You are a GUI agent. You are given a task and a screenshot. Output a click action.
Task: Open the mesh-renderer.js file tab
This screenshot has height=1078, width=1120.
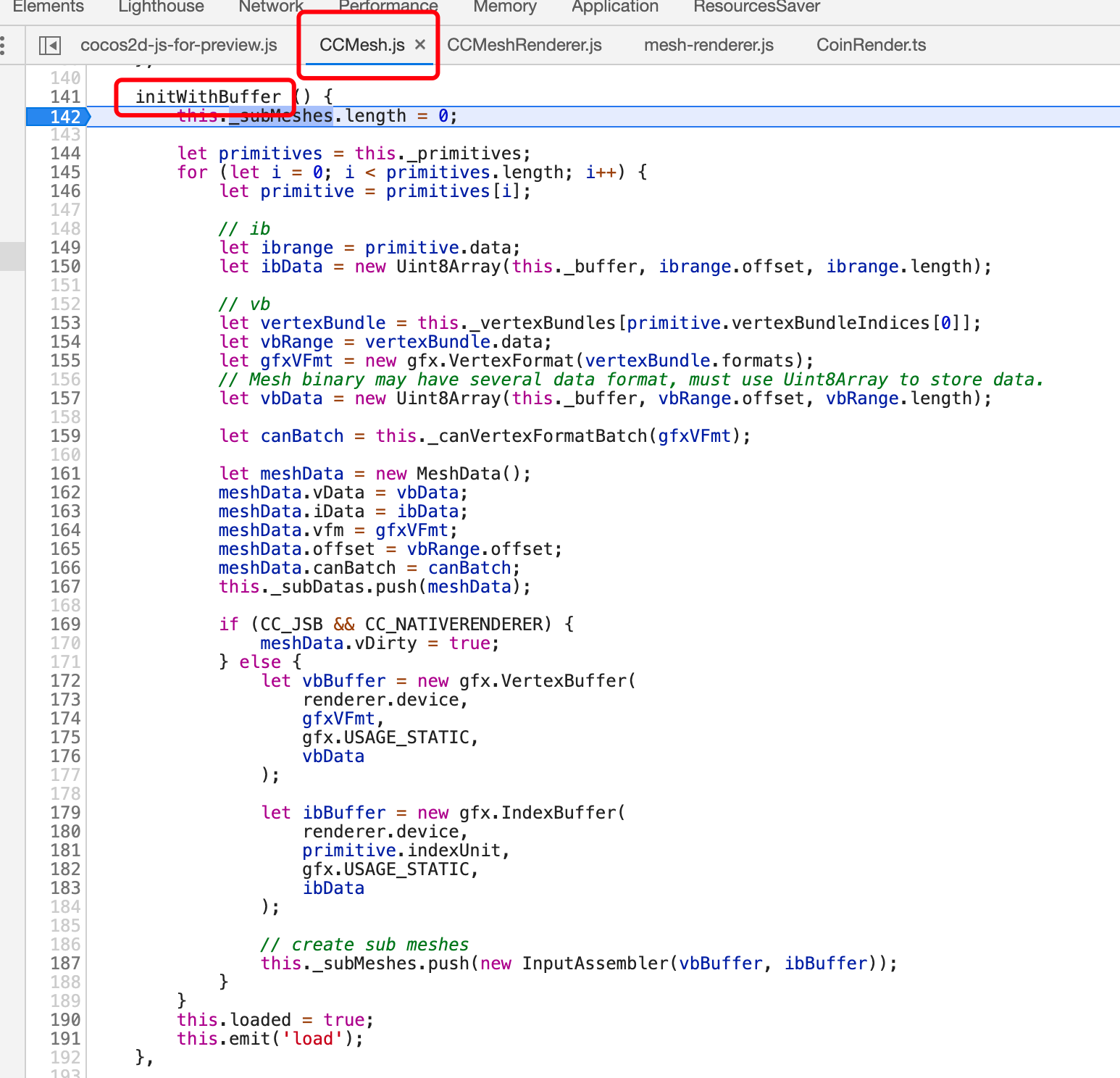[x=709, y=45]
